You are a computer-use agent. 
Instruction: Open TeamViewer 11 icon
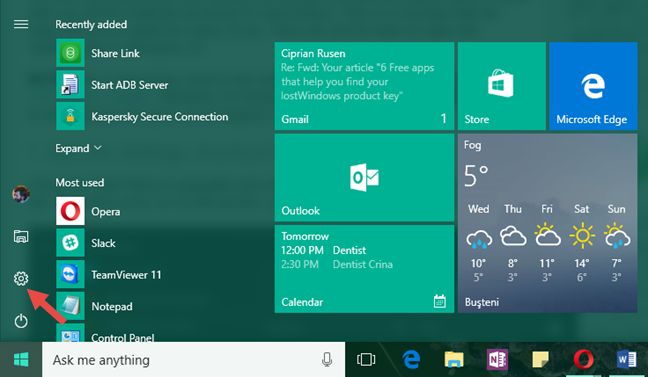click(70, 274)
